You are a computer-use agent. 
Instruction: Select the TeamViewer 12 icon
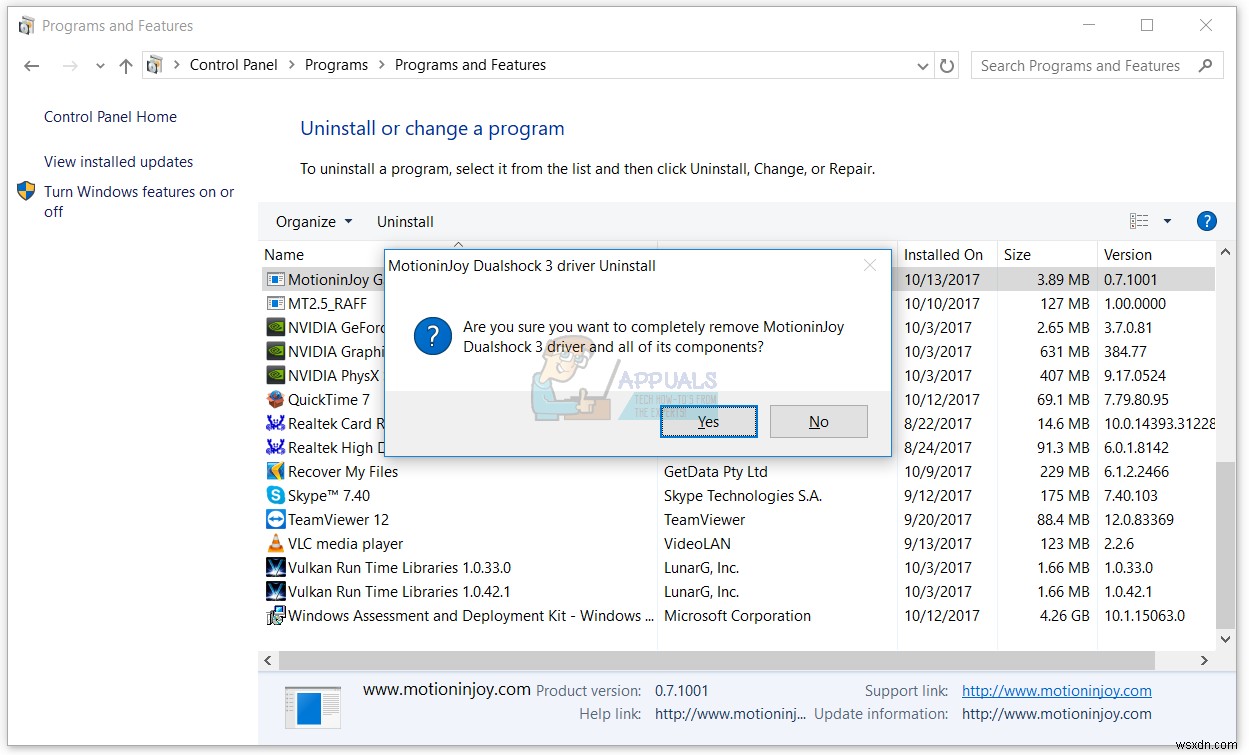click(276, 520)
